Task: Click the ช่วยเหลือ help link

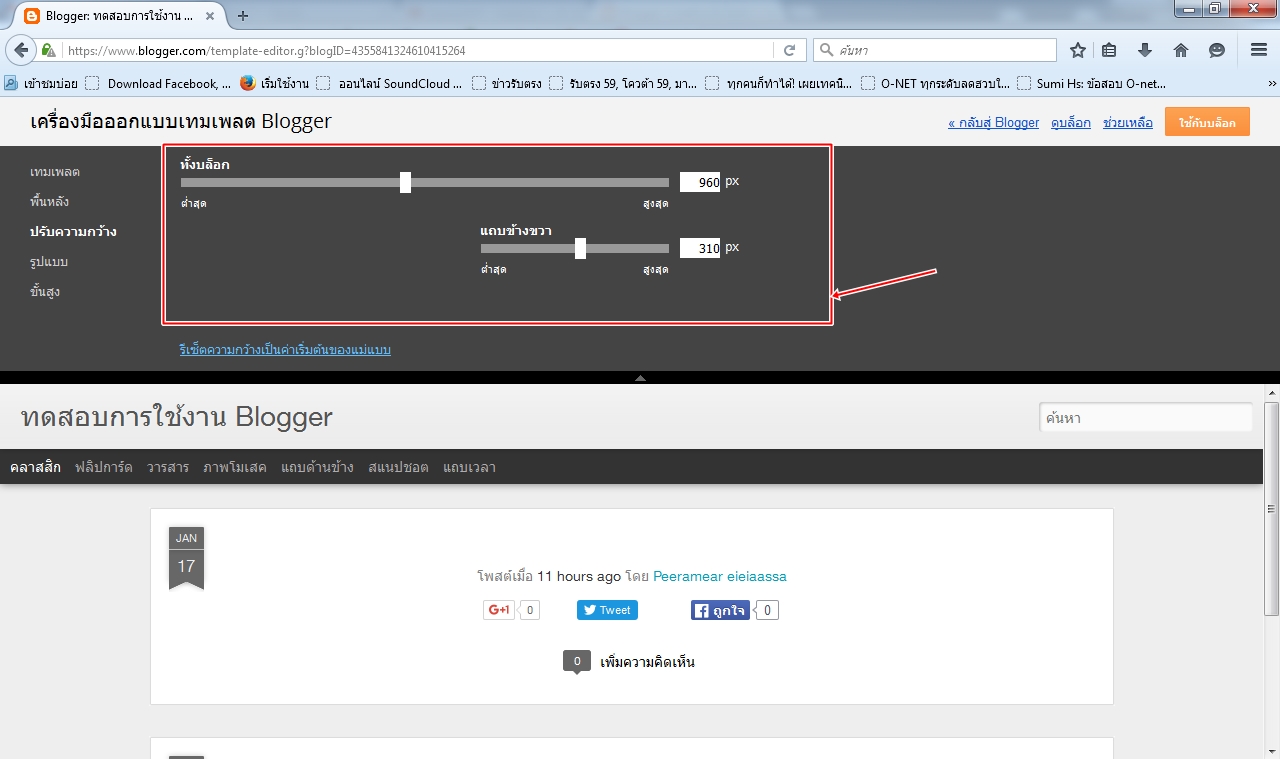Action: [1127, 123]
